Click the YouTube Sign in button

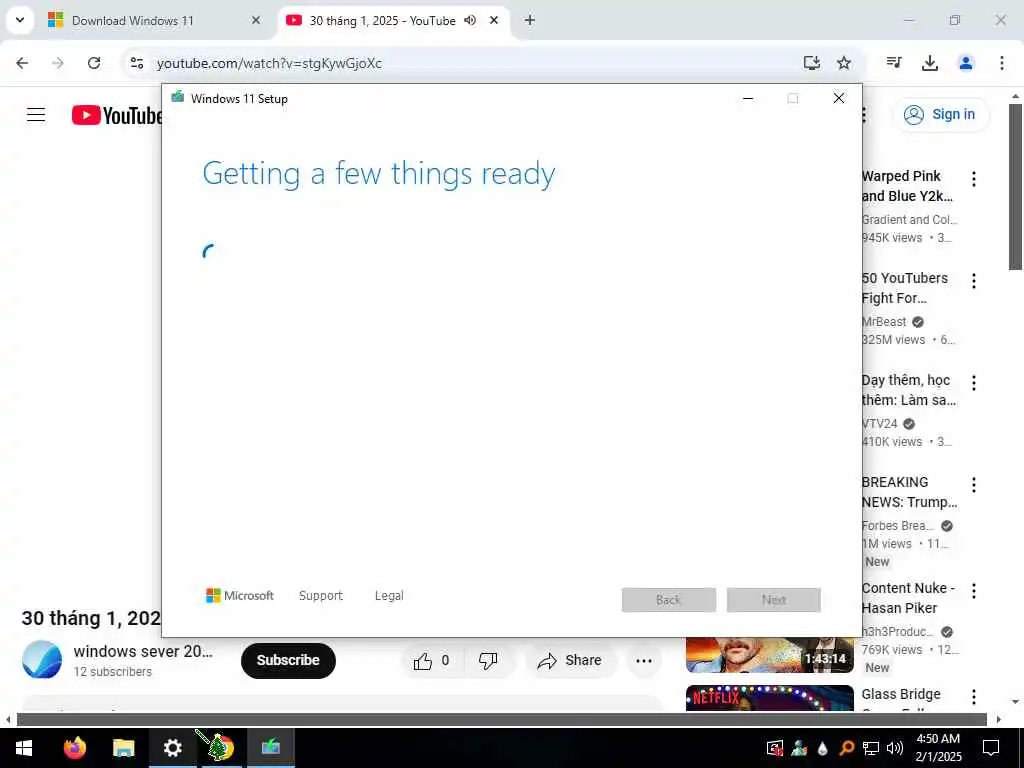click(x=941, y=114)
